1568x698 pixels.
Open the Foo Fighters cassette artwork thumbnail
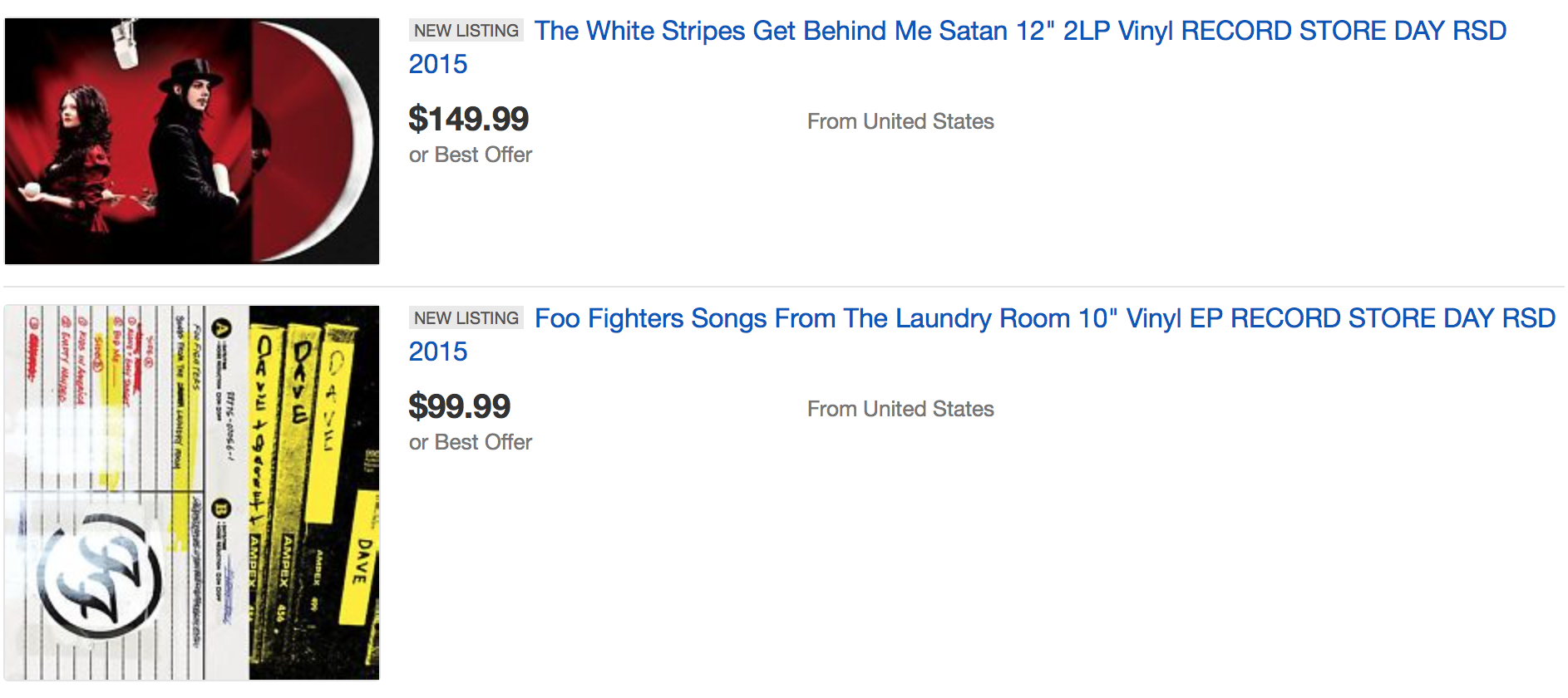pyautogui.click(x=192, y=493)
